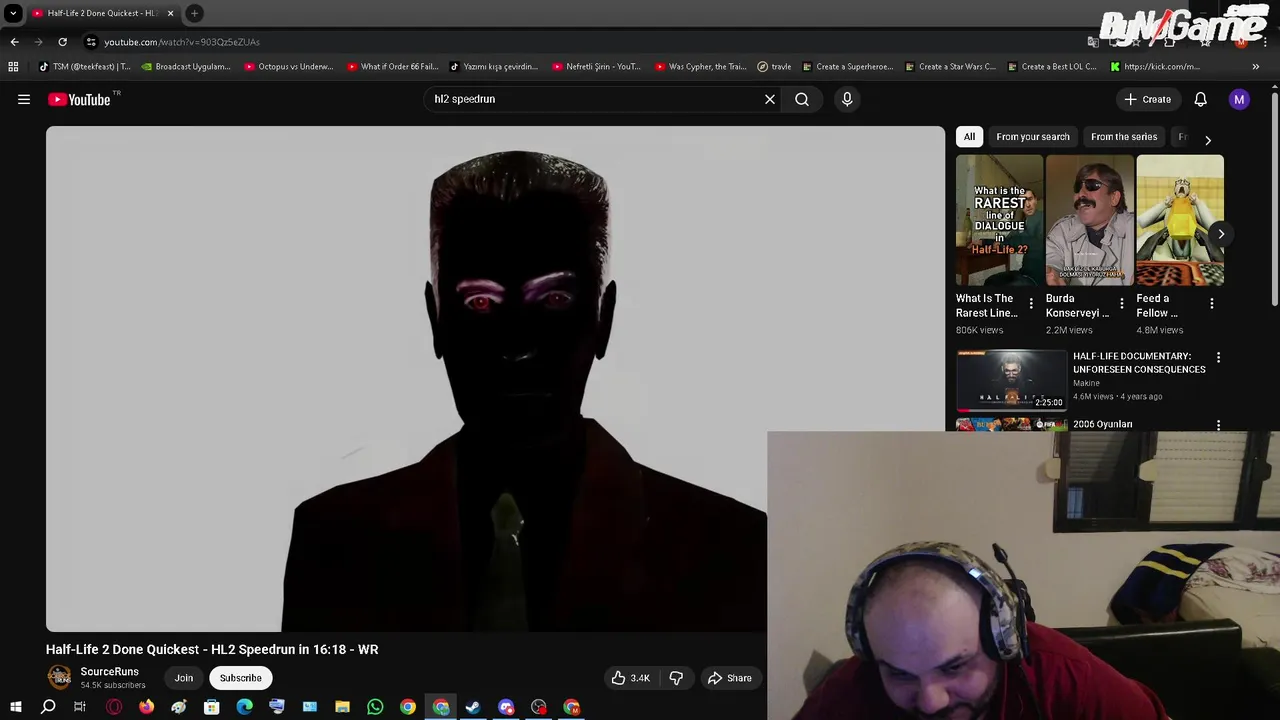Open the What Is The Rarest Line thumbnail
The image size is (1280, 720).
tap(999, 221)
